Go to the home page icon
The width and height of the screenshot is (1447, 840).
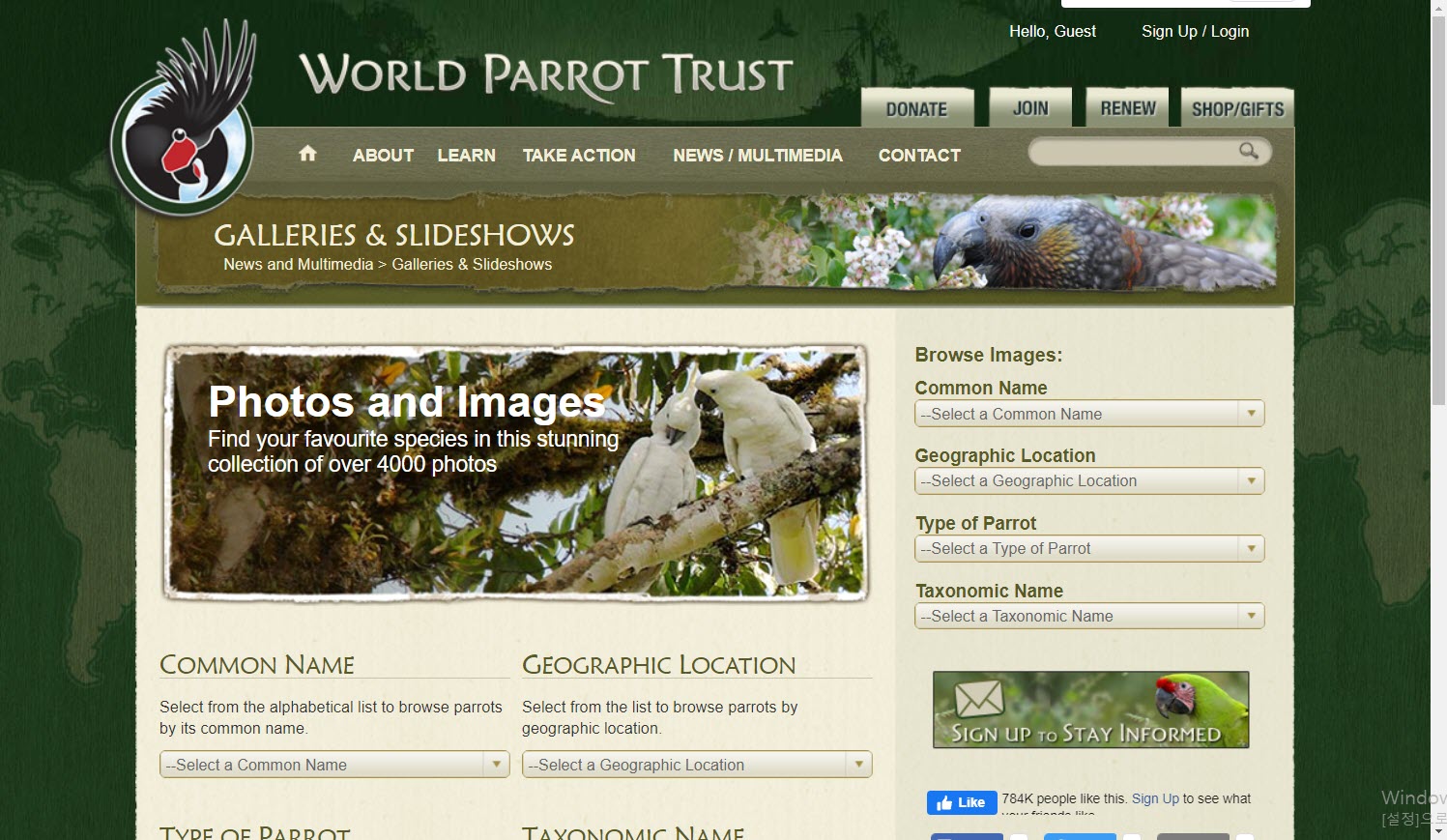(307, 154)
